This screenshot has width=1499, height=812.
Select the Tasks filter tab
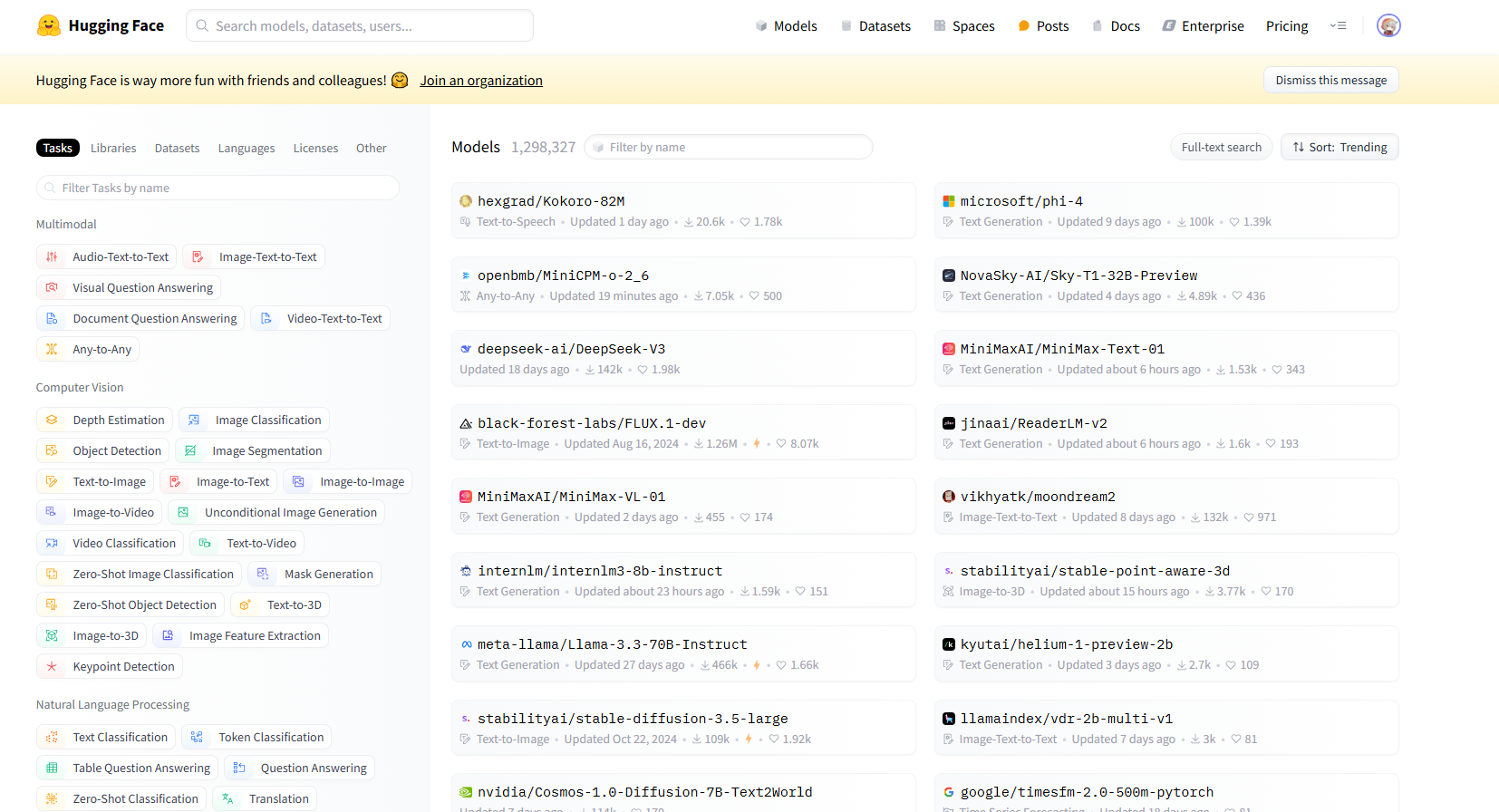pyautogui.click(x=58, y=149)
